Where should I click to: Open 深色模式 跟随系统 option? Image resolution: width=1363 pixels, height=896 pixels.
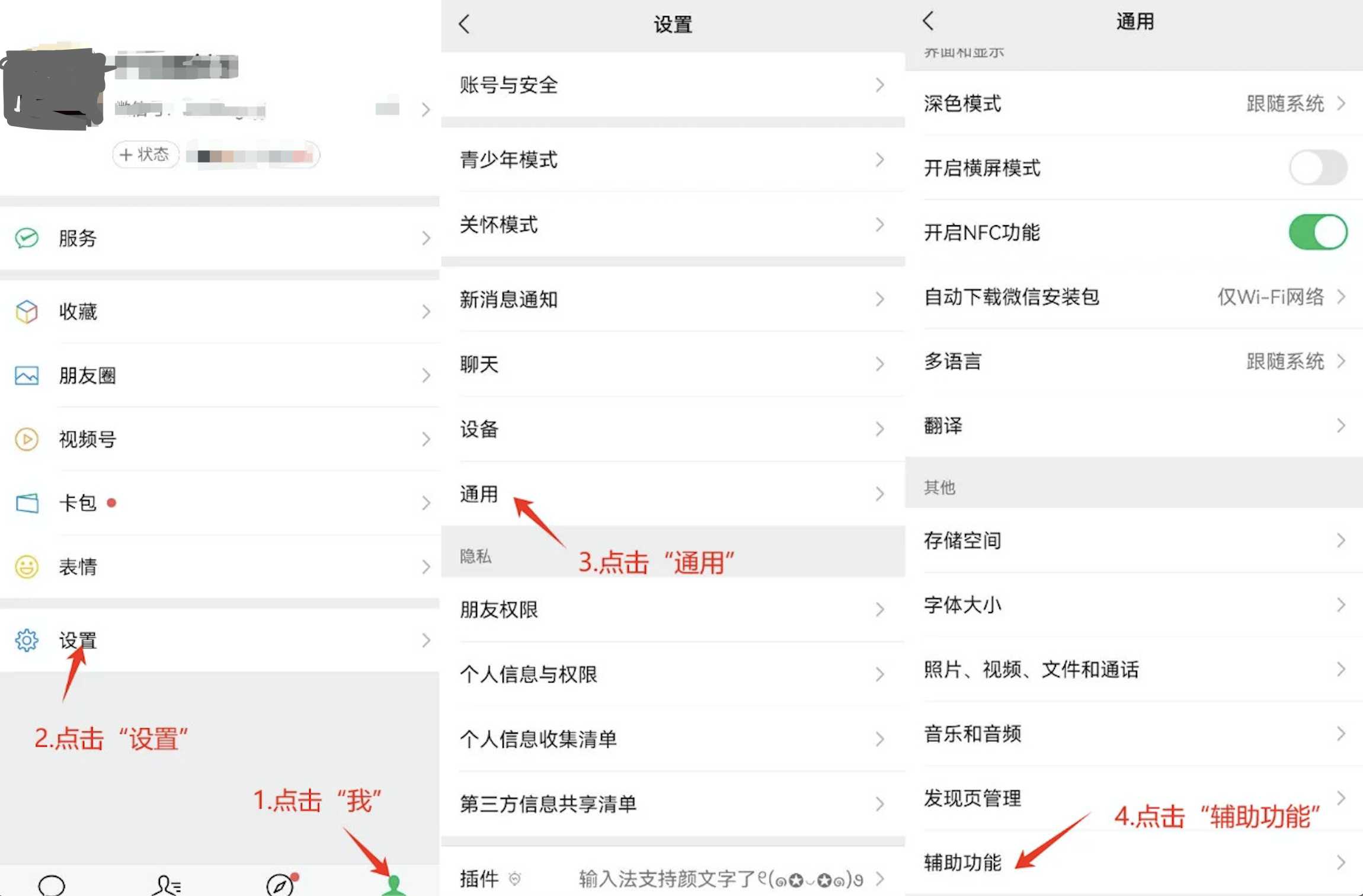click(x=1134, y=104)
